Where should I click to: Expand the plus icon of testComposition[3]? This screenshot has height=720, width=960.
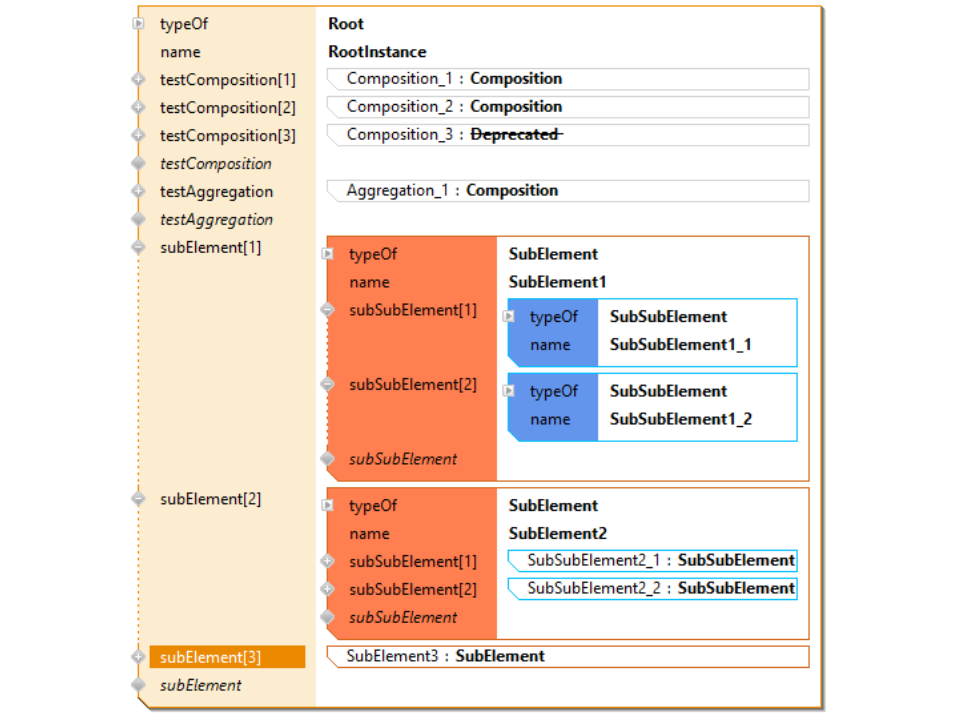point(138,135)
